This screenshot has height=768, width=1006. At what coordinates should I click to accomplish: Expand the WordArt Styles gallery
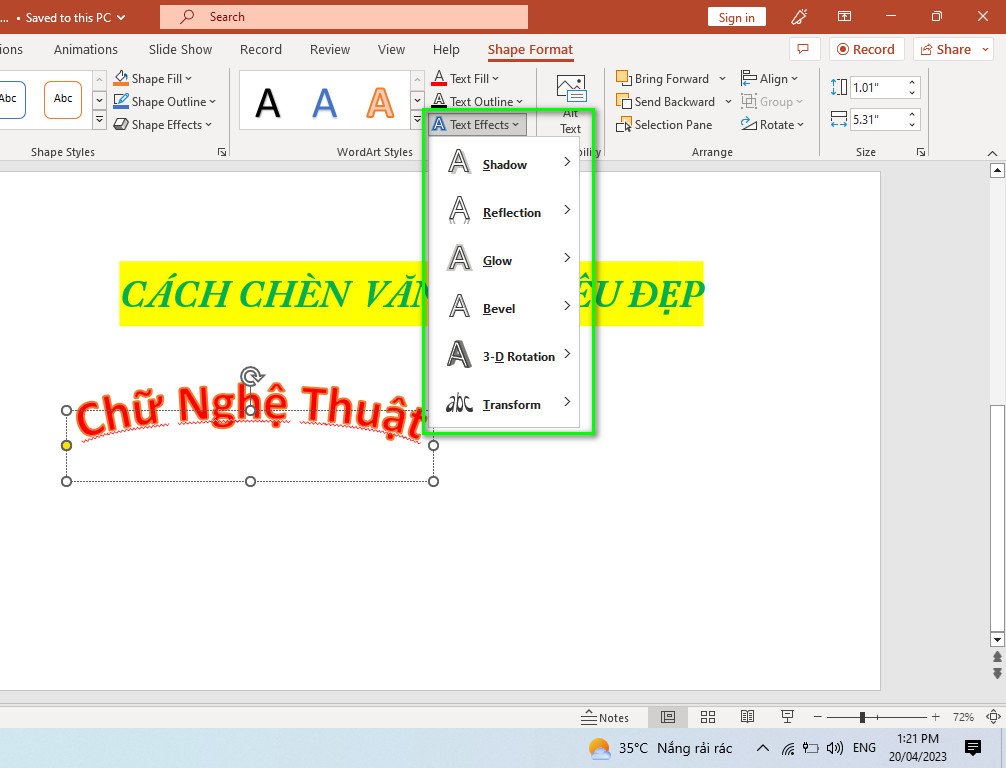[x=417, y=121]
